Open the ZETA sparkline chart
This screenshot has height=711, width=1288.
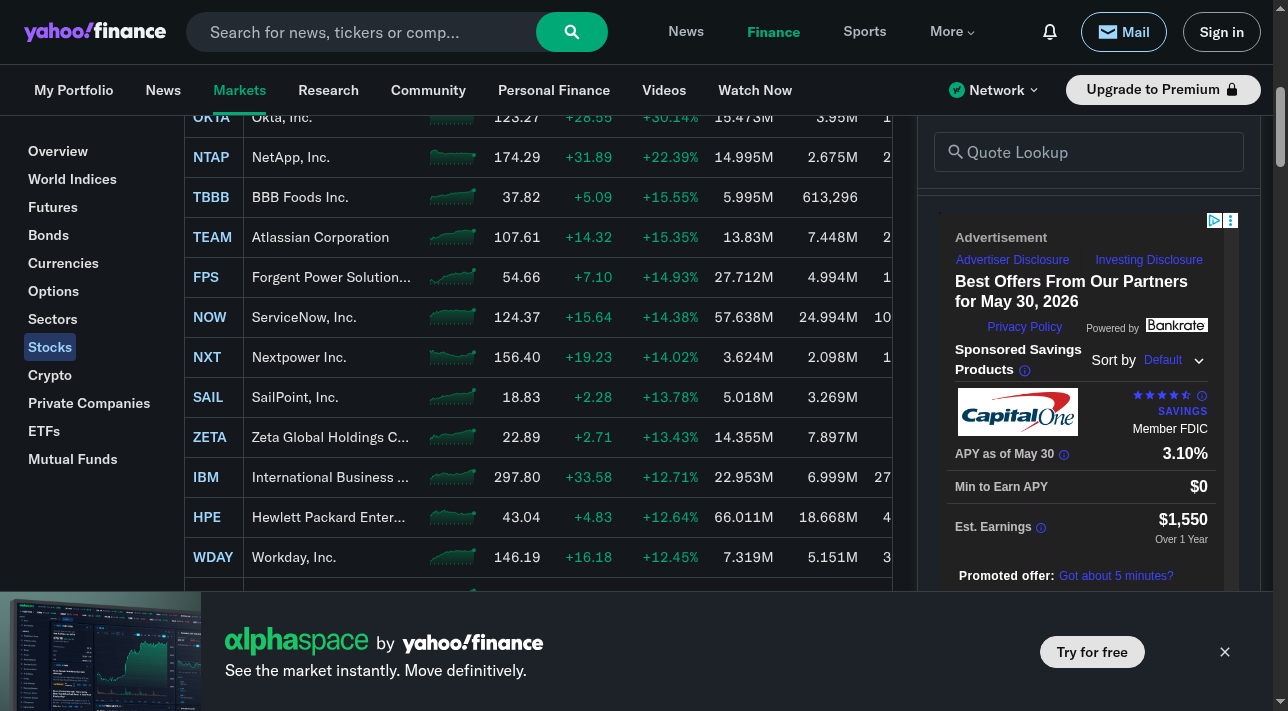point(452,437)
